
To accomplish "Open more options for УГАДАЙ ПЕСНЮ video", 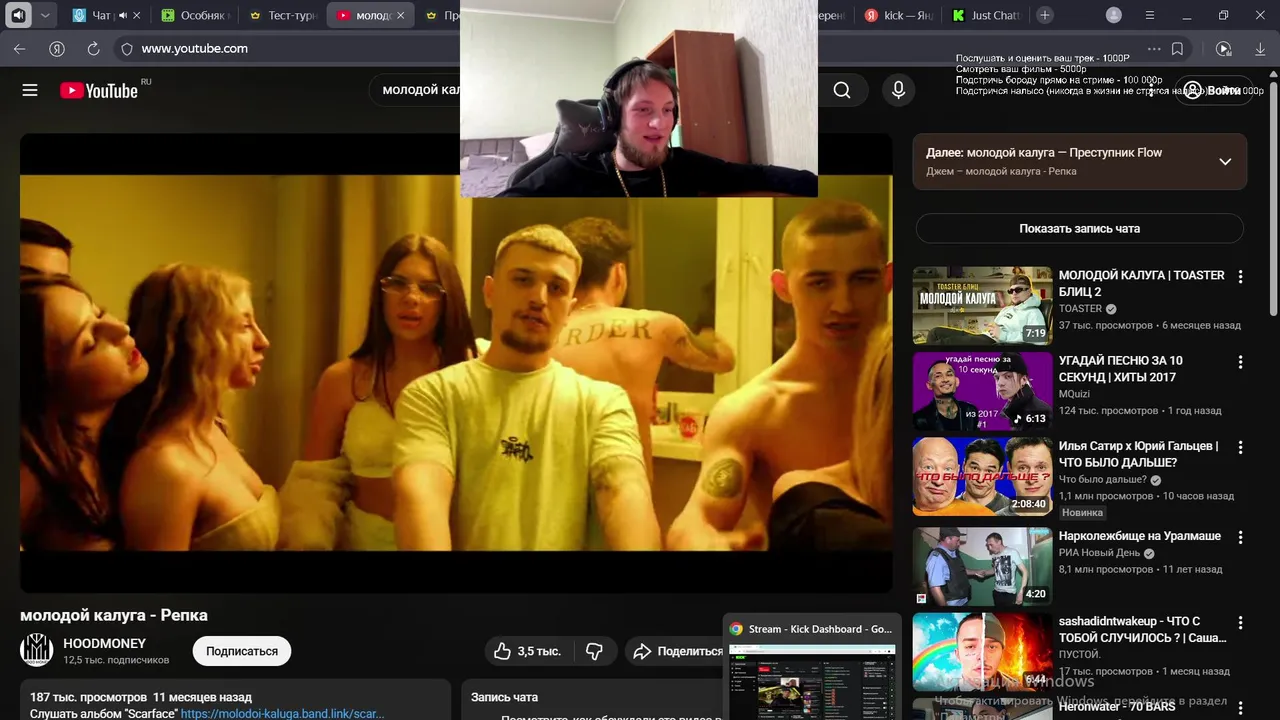I will point(1240,362).
